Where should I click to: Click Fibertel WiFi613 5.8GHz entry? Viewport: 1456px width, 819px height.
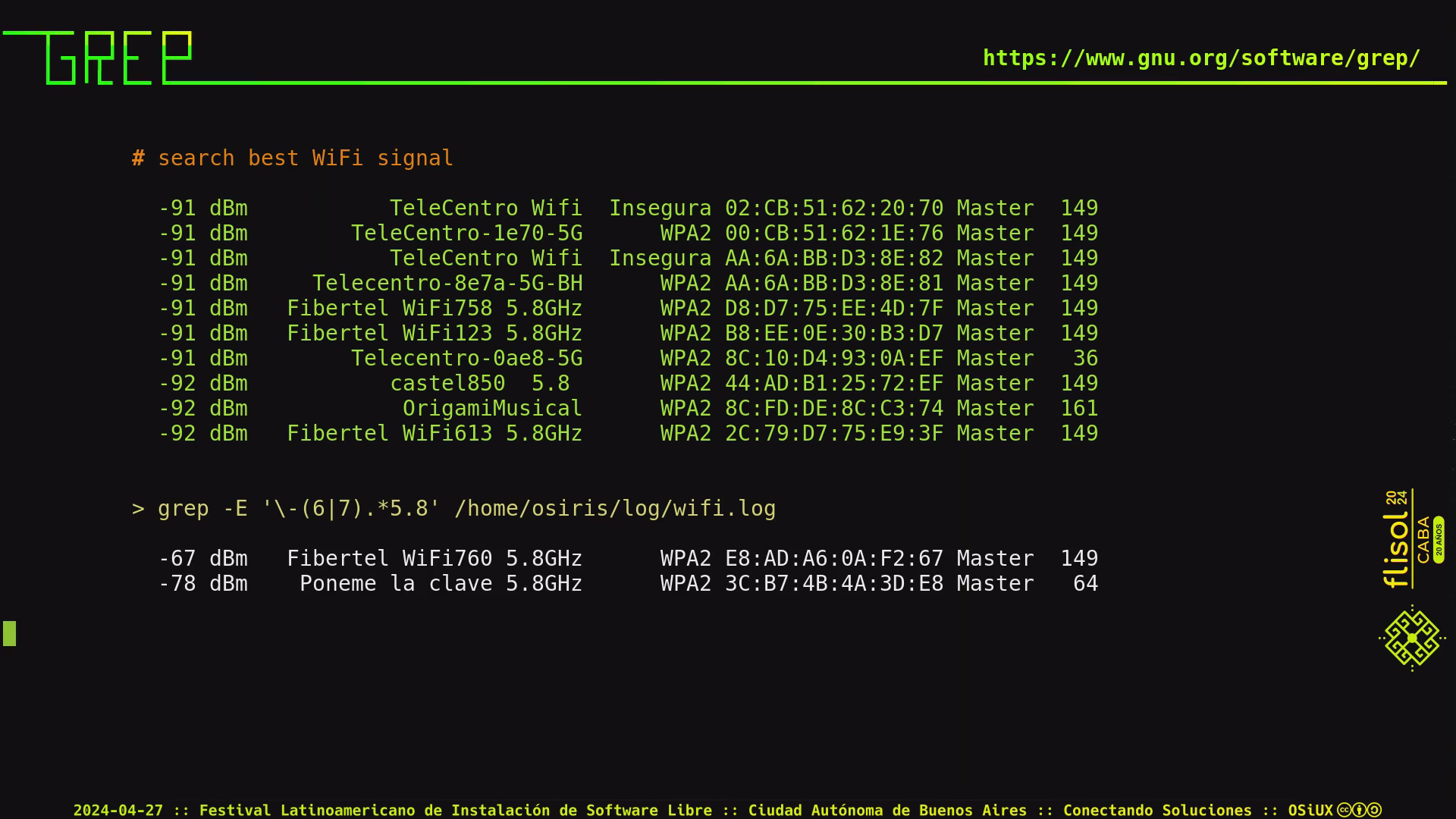(x=435, y=433)
